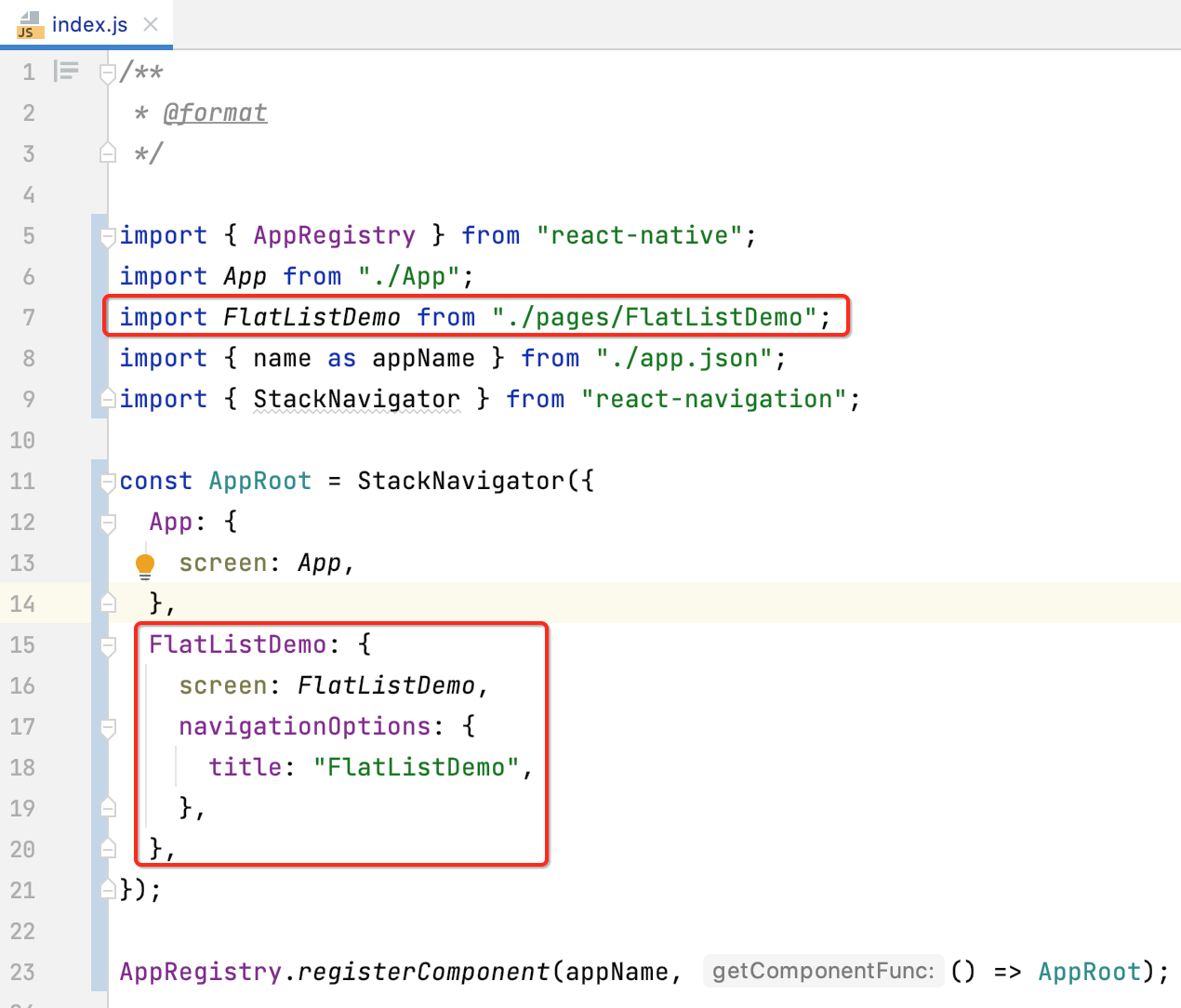Image resolution: width=1181 pixels, height=1008 pixels.
Task: Collapse the AppRoot StackNavigator block
Action: click(108, 482)
